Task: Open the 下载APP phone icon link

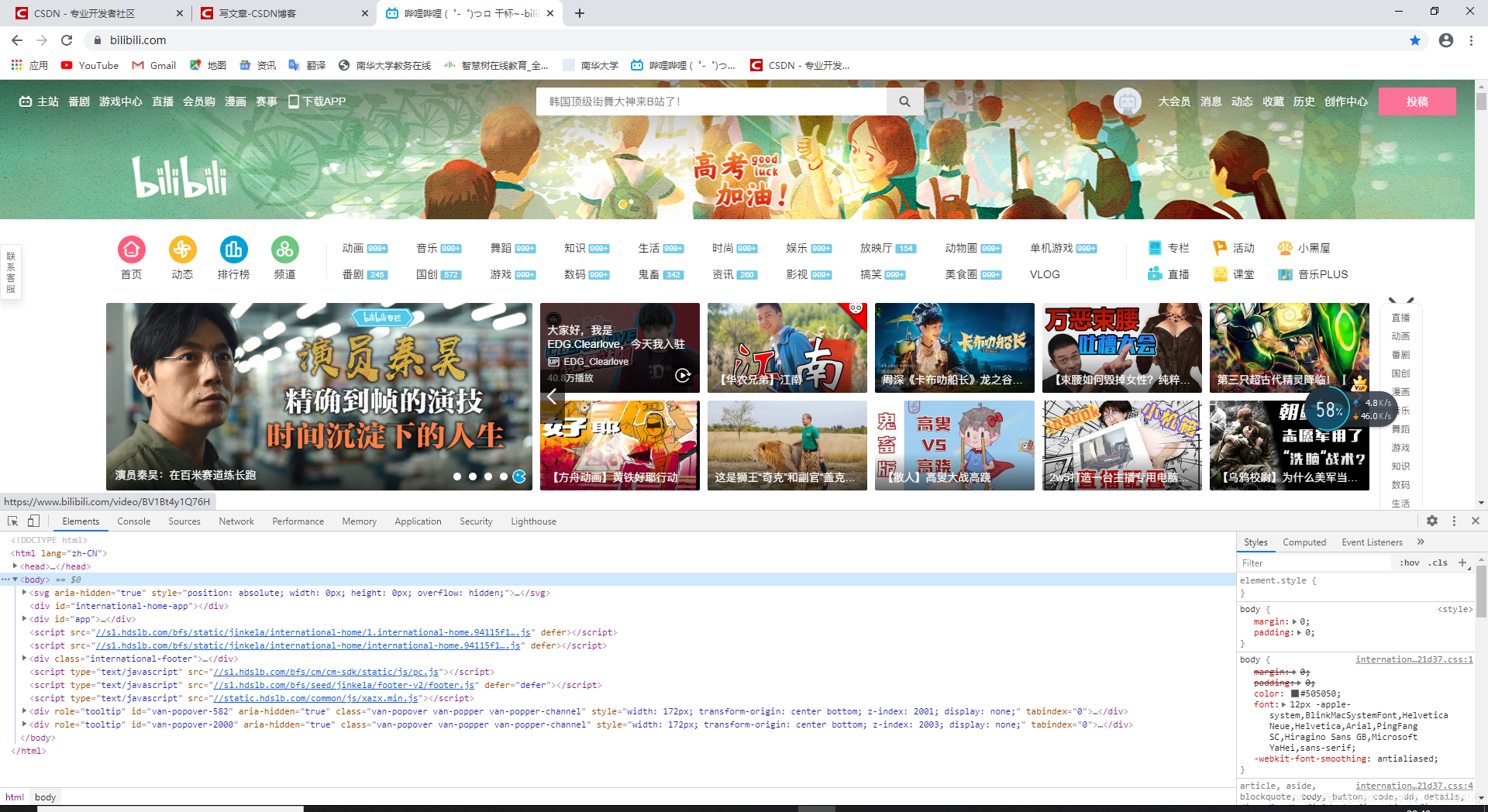Action: coord(294,101)
